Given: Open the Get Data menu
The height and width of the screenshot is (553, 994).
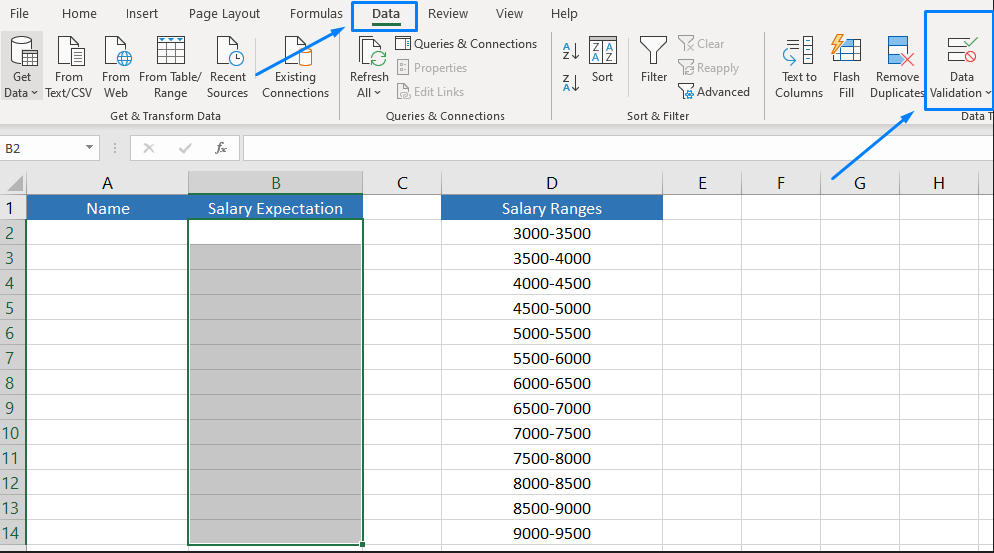Looking at the screenshot, I should (x=22, y=67).
